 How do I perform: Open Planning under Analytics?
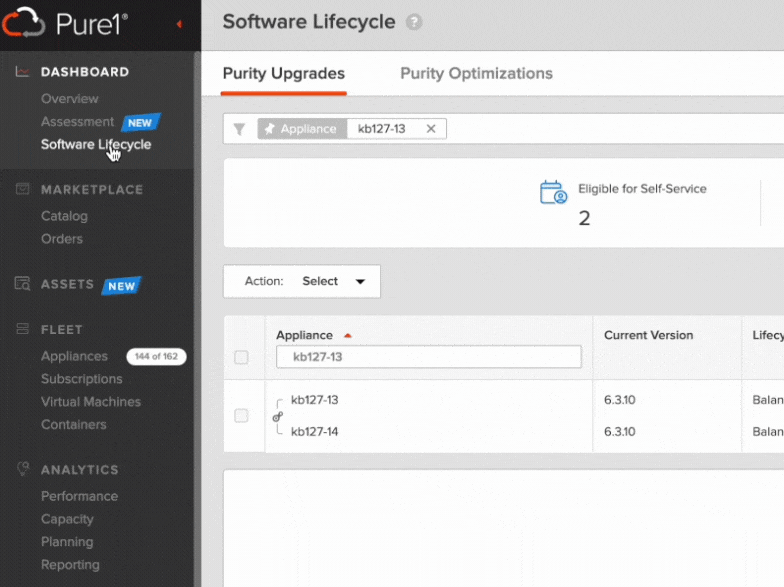(x=67, y=542)
